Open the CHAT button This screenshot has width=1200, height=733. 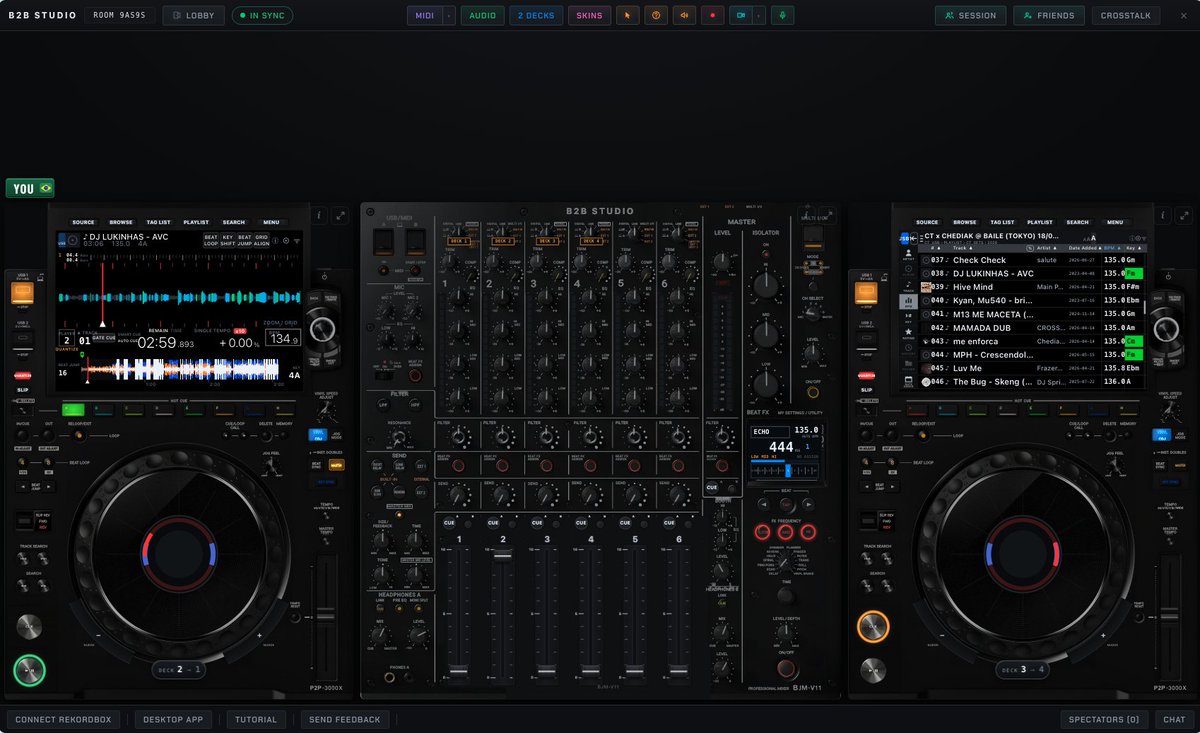click(x=1173, y=719)
